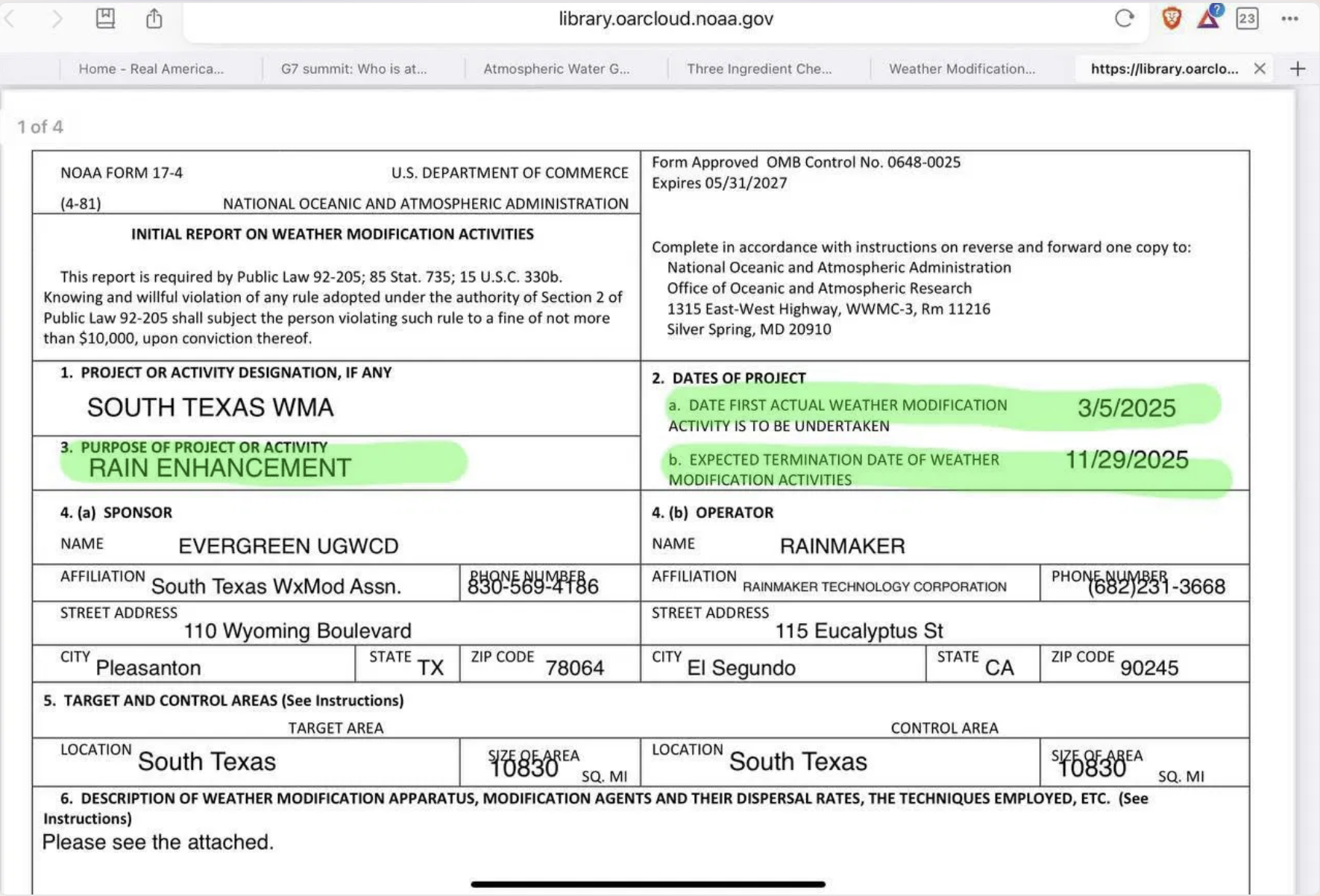Open Brave Shields lion icon
This screenshot has height=896, width=1320.
[1172, 18]
